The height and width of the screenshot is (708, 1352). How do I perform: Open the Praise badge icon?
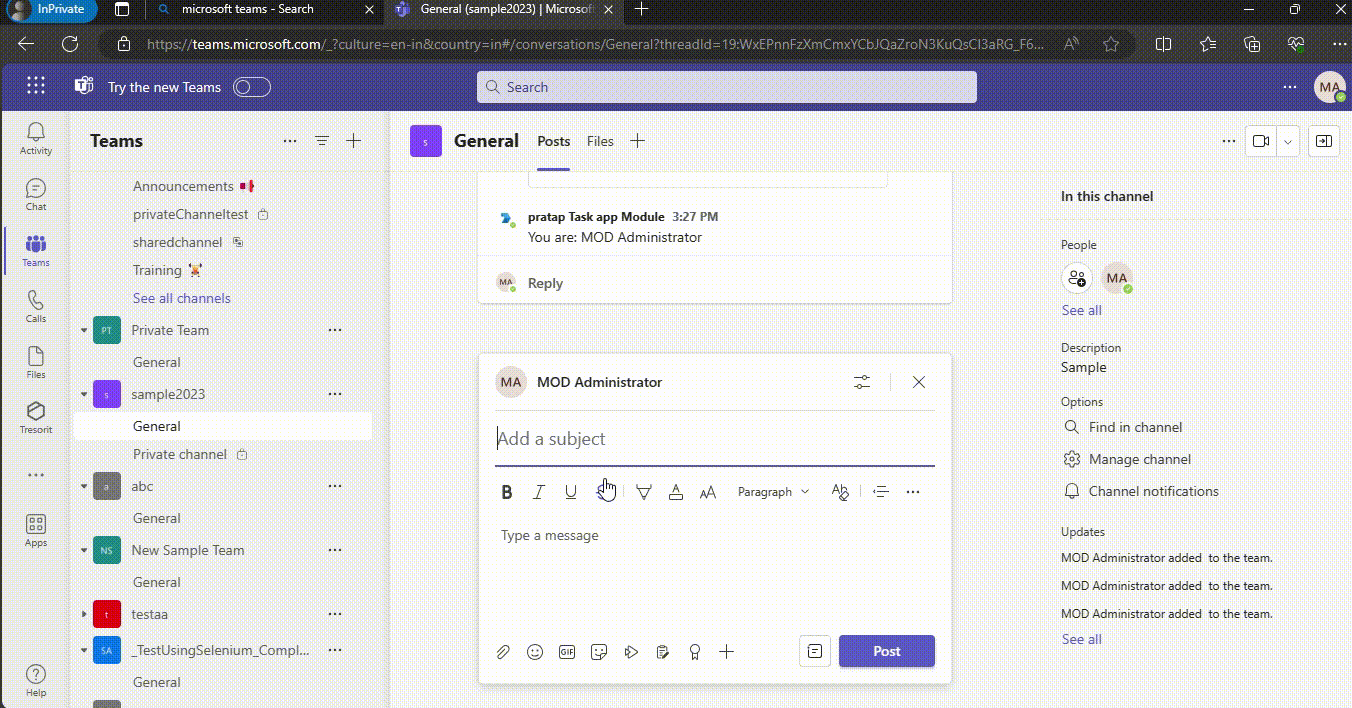click(695, 652)
